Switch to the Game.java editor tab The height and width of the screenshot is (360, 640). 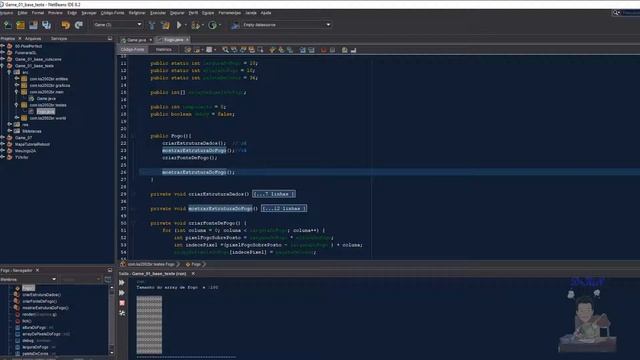137,40
